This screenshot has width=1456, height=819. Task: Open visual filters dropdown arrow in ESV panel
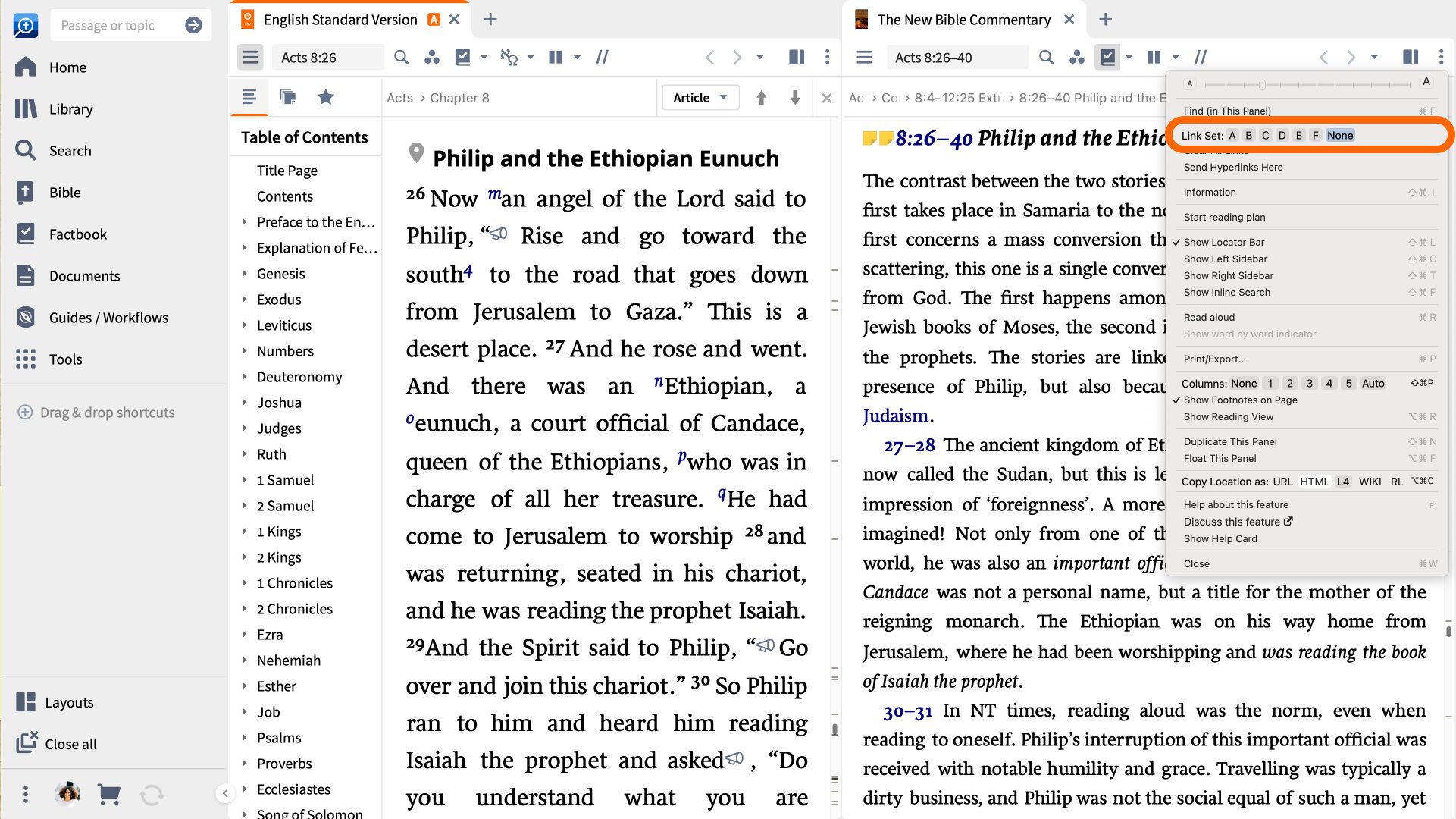coord(484,57)
